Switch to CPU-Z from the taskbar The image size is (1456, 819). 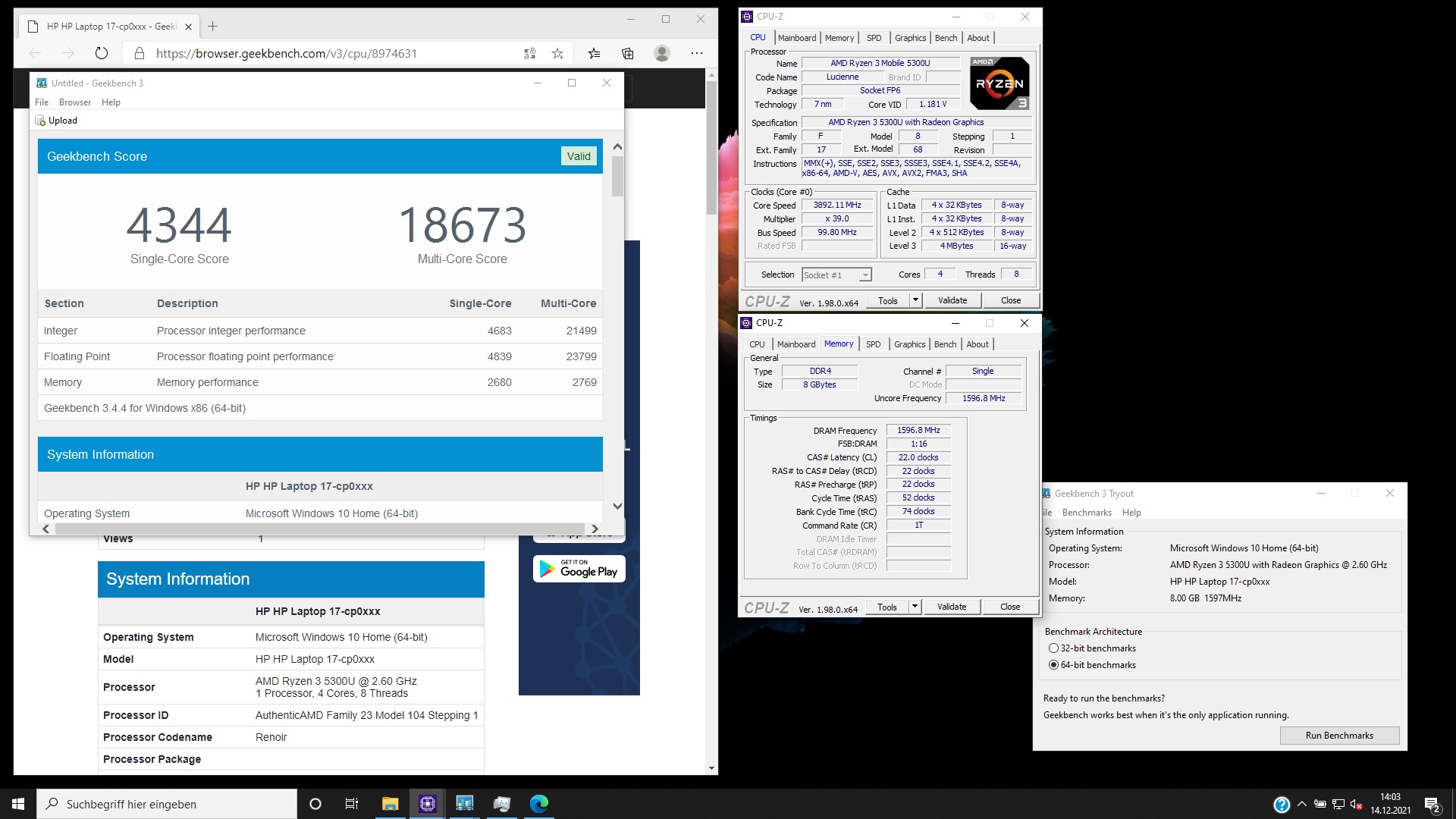pyautogui.click(x=427, y=804)
